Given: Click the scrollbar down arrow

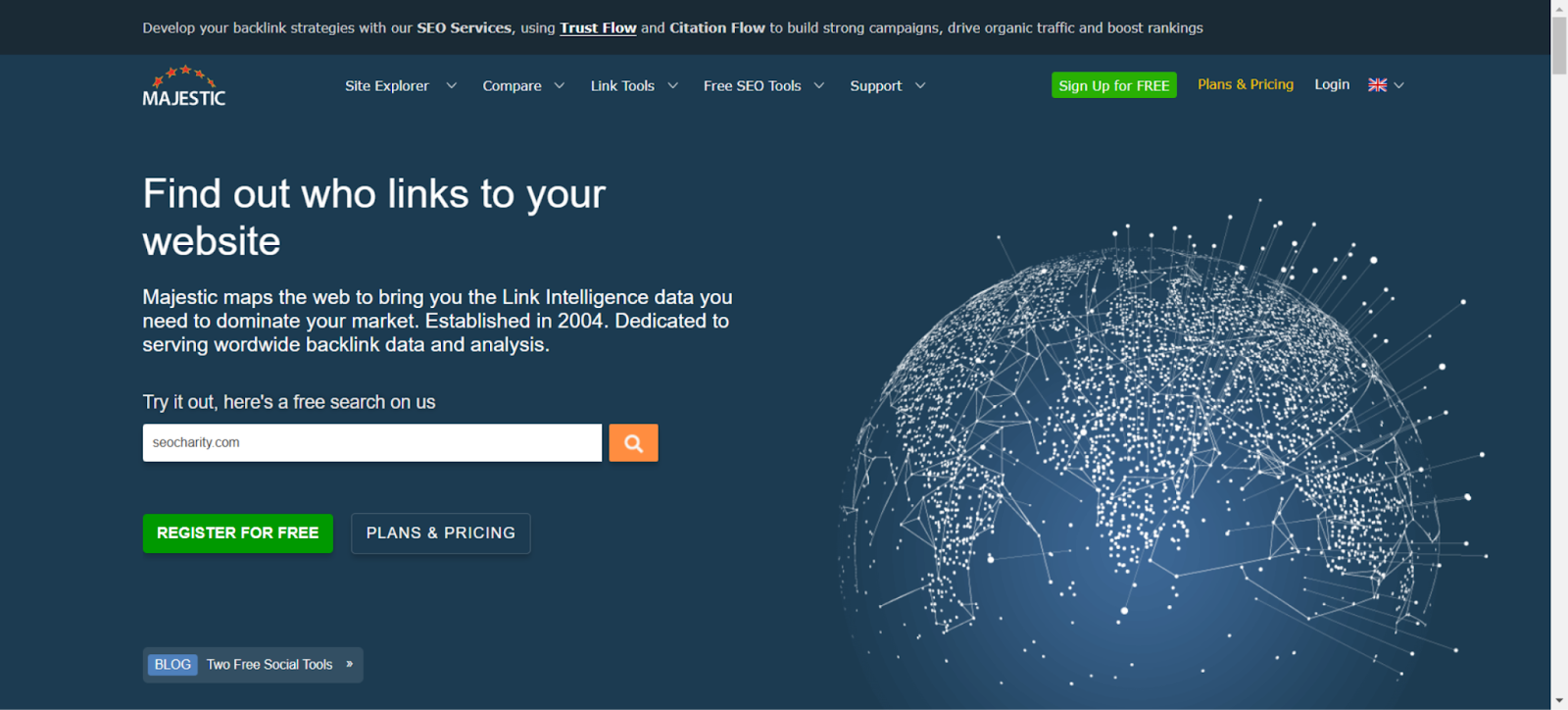Looking at the screenshot, I should [1559, 701].
